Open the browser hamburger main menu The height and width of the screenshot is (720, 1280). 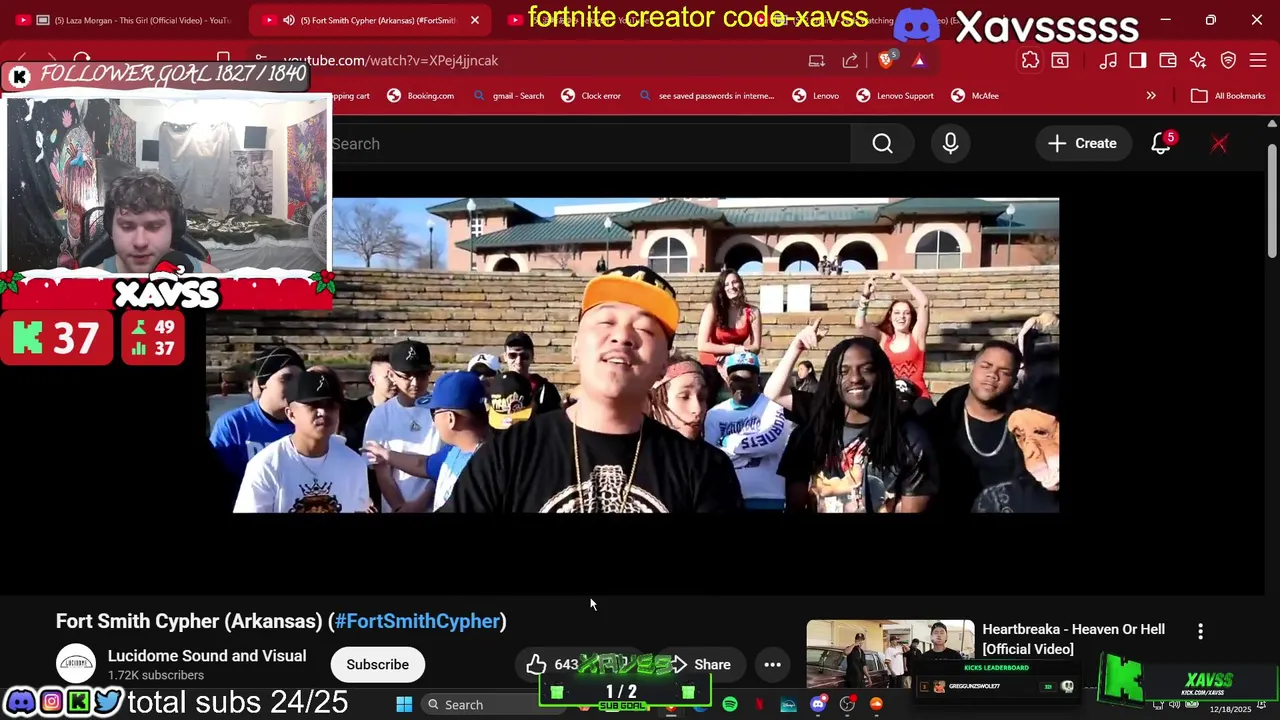[x=1258, y=60]
